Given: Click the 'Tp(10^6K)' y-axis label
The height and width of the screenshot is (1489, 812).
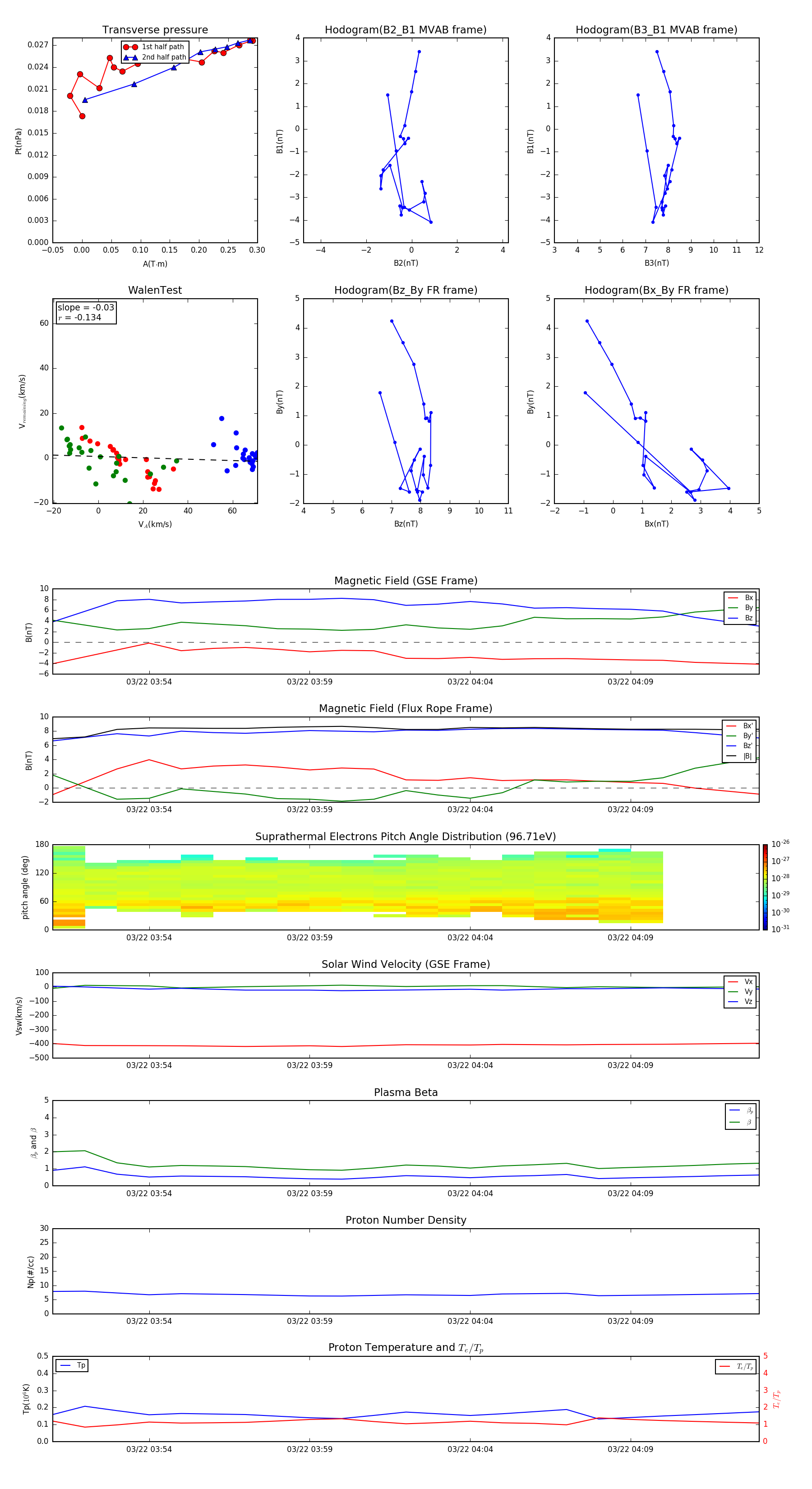Looking at the screenshot, I should pos(26,1399).
